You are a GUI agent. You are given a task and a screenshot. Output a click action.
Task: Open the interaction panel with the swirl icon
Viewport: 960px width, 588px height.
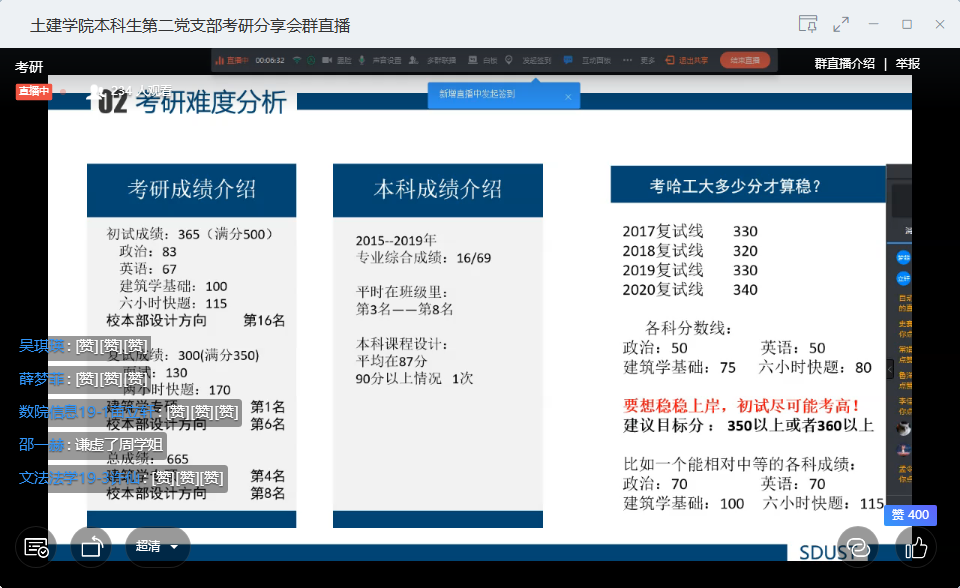[857, 547]
